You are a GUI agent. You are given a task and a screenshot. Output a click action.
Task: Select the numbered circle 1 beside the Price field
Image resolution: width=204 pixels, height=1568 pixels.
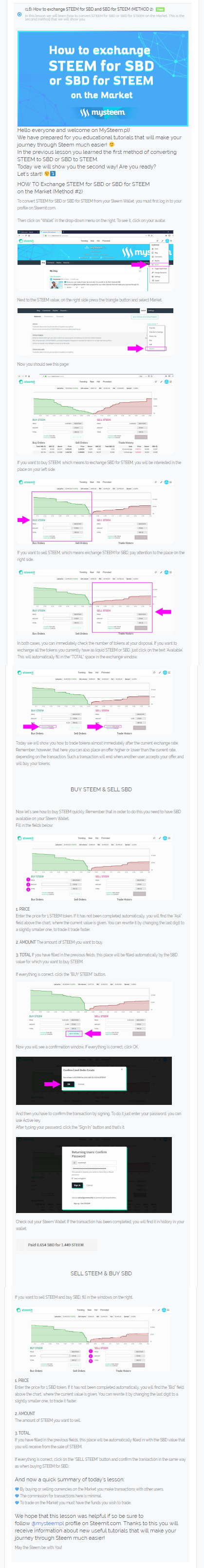[29, 879]
